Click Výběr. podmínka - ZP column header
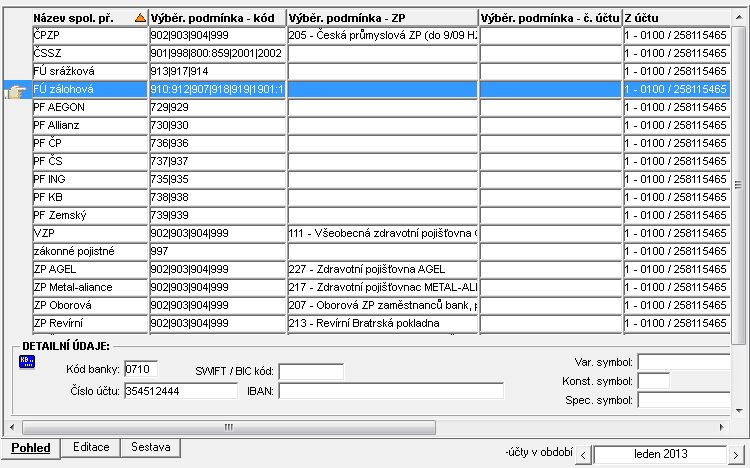The image size is (750, 468). pos(383,18)
